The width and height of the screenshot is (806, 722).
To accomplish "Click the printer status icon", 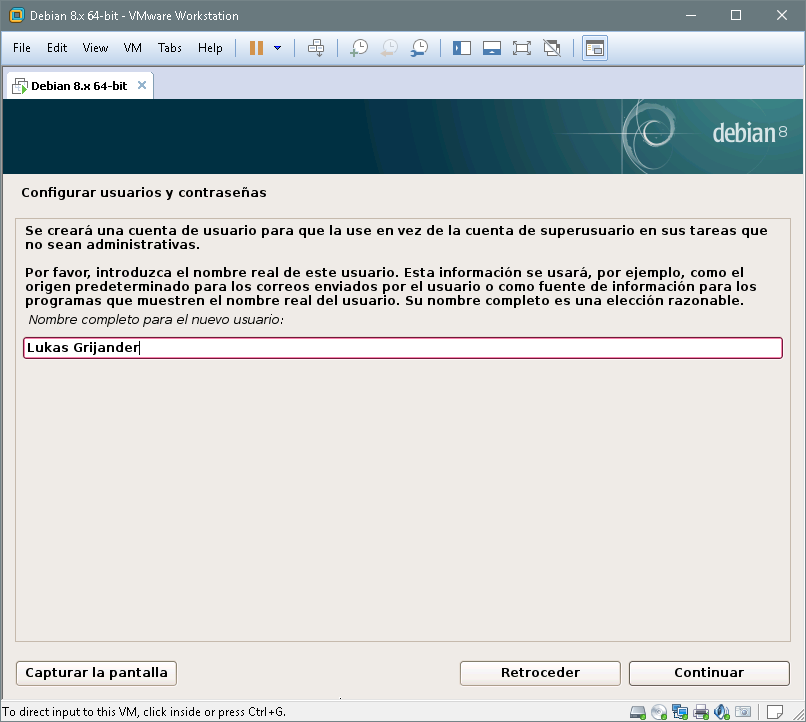I will [701, 712].
